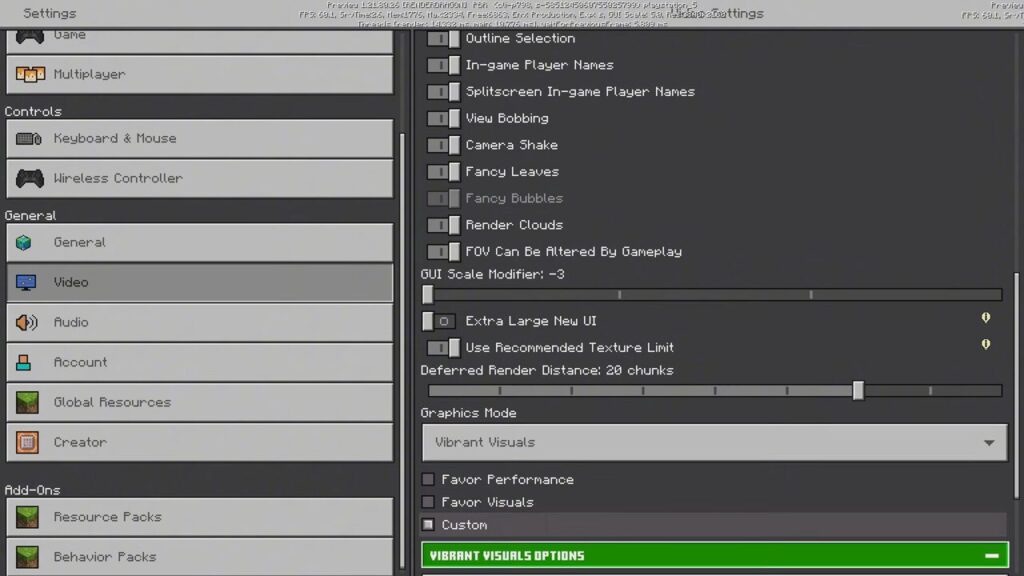Toggle Splitscreen In-game Player Names switch
This screenshot has width=1024, height=576.
443,92
